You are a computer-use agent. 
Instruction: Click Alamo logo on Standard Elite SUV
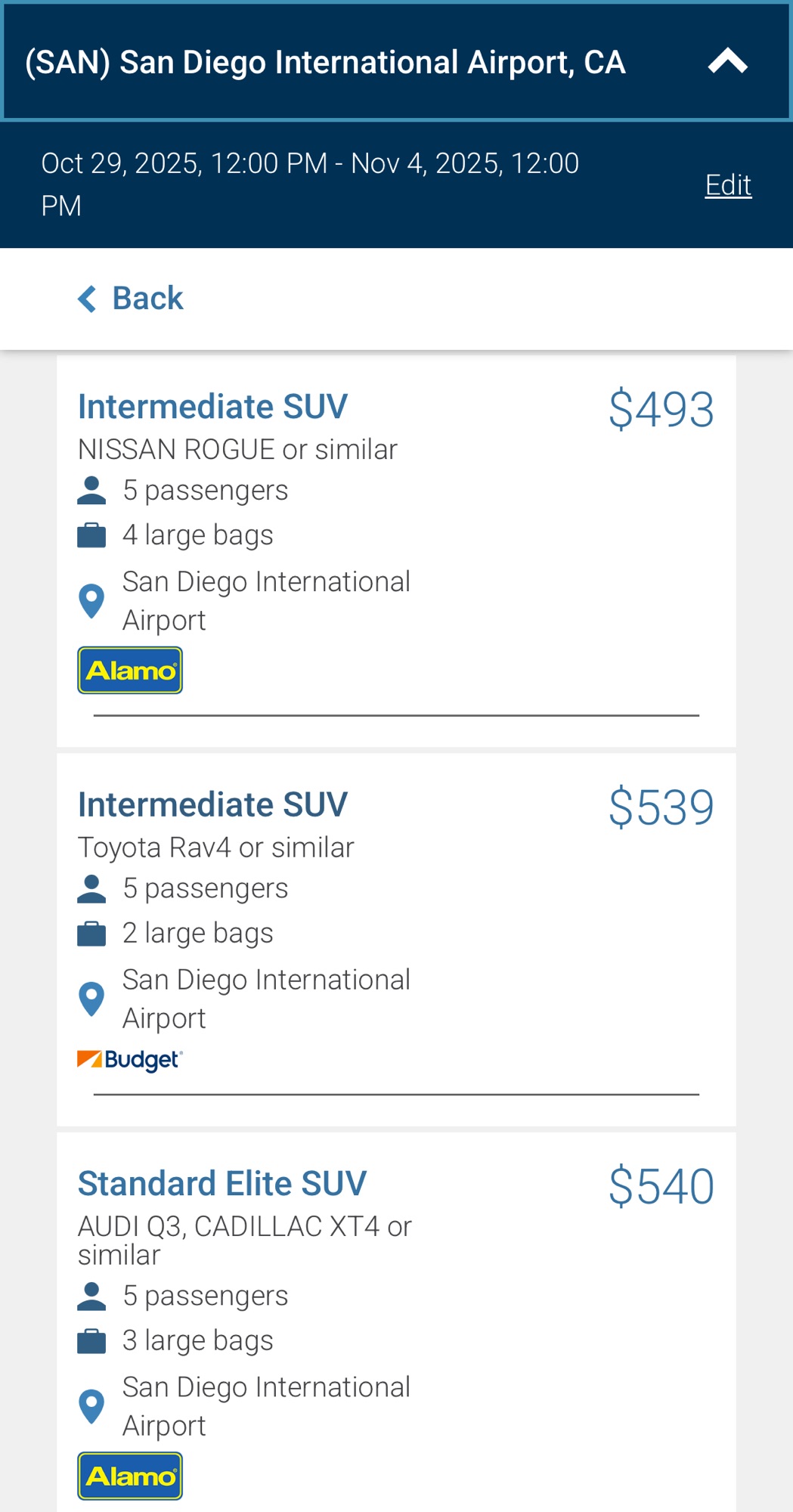click(x=130, y=1476)
